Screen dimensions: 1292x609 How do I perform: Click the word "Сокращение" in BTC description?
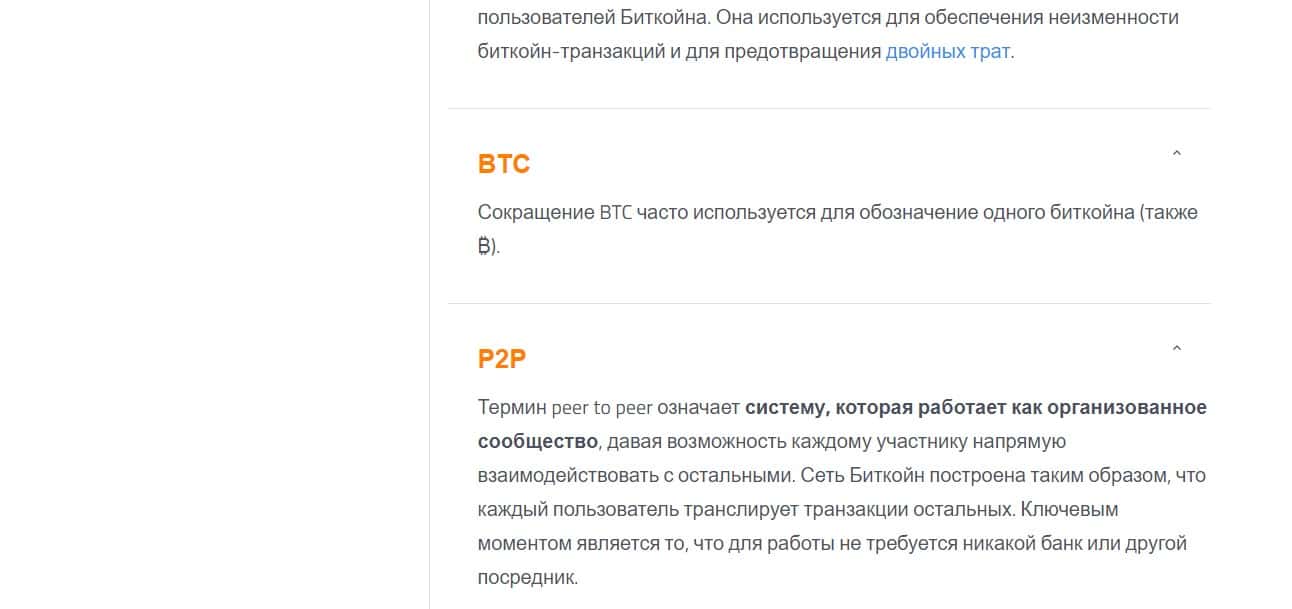pyautogui.click(x=535, y=213)
